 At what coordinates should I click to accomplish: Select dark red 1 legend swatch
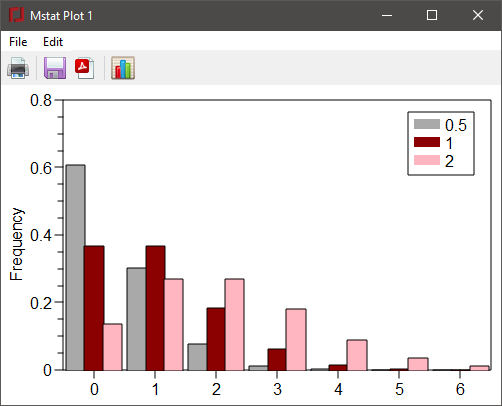pyautogui.click(x=427, y=142)
